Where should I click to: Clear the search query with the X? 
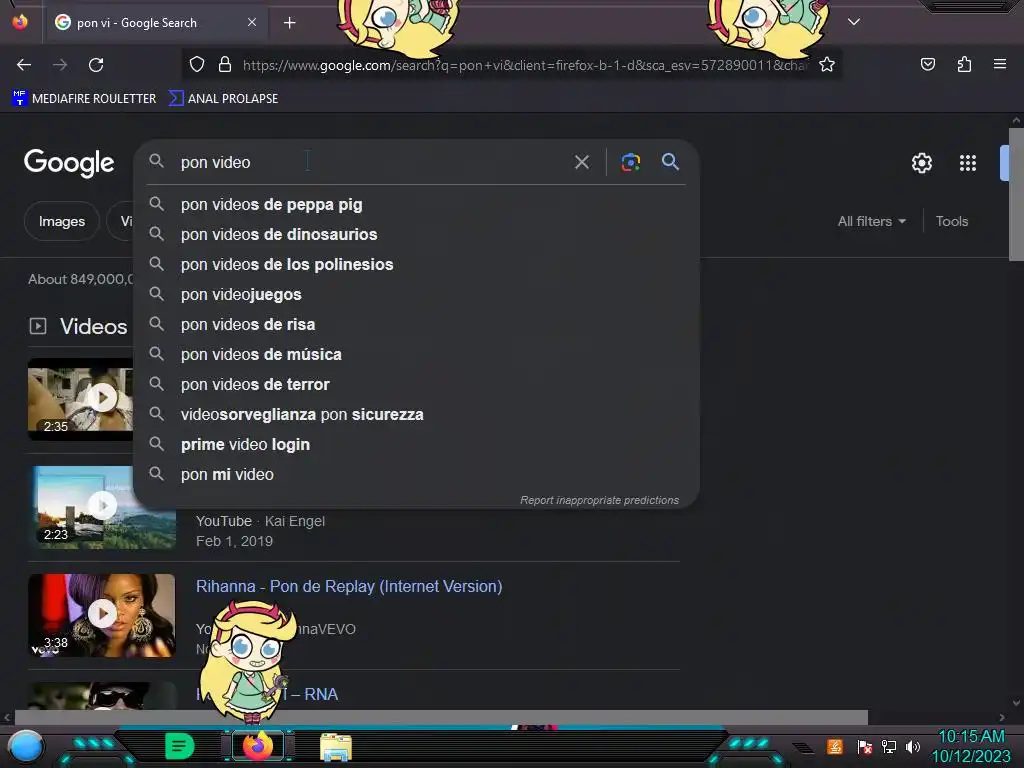point(582,162)
